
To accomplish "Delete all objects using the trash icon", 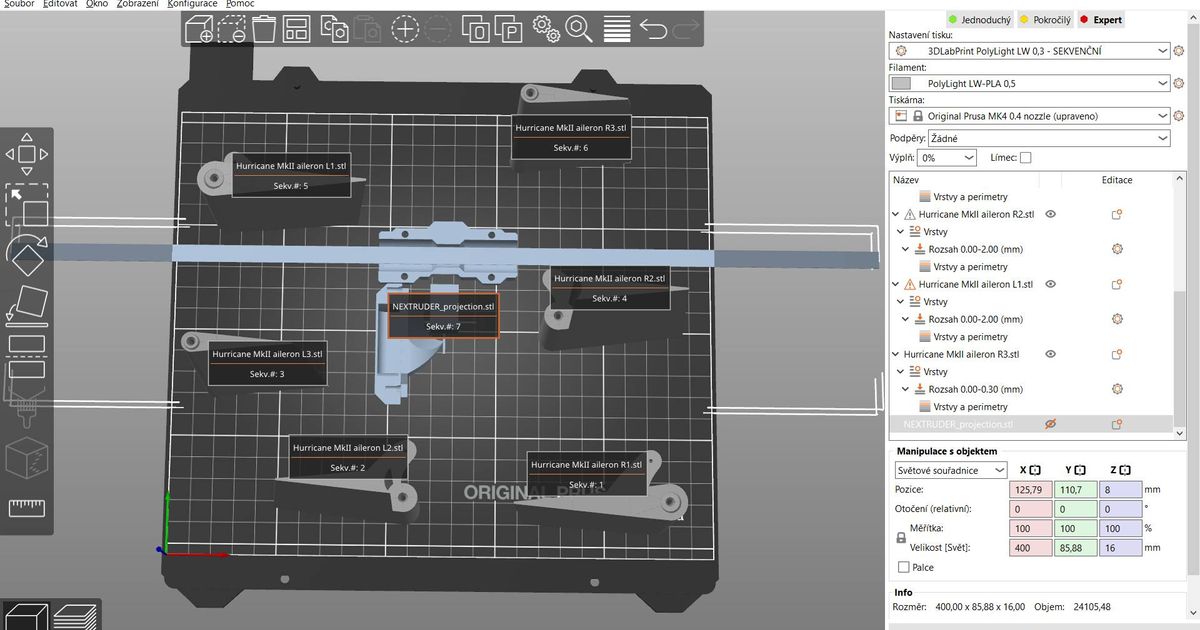I will tap(264, 29).
